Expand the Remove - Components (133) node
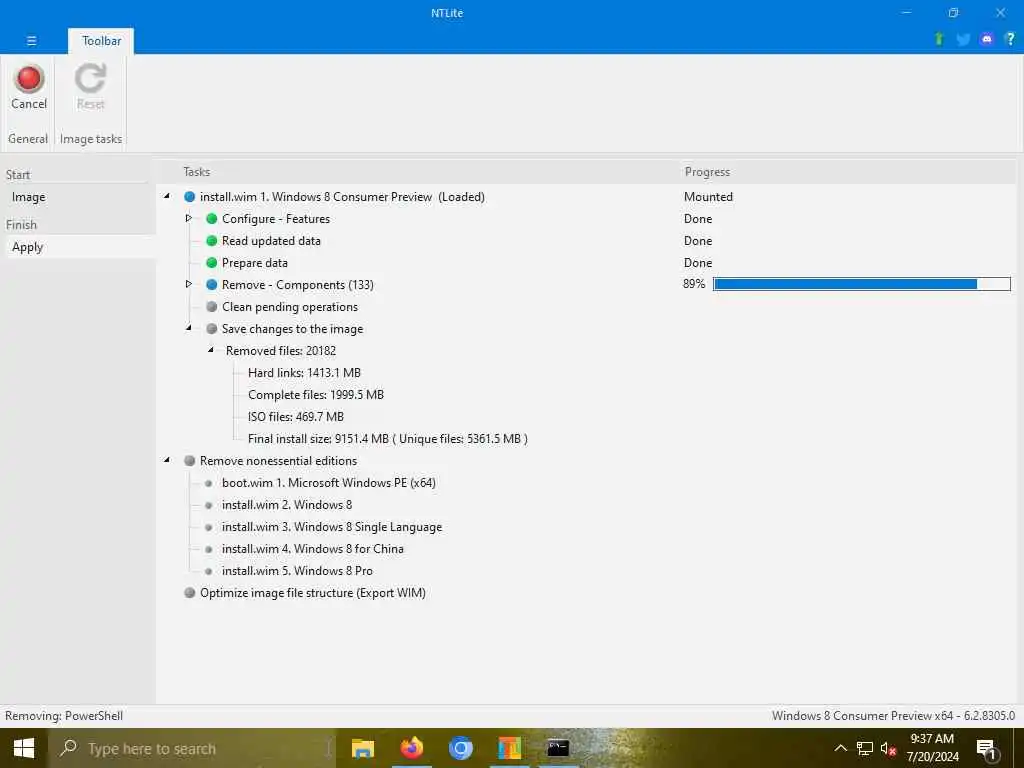1024x768 pixels. [189, 284]
